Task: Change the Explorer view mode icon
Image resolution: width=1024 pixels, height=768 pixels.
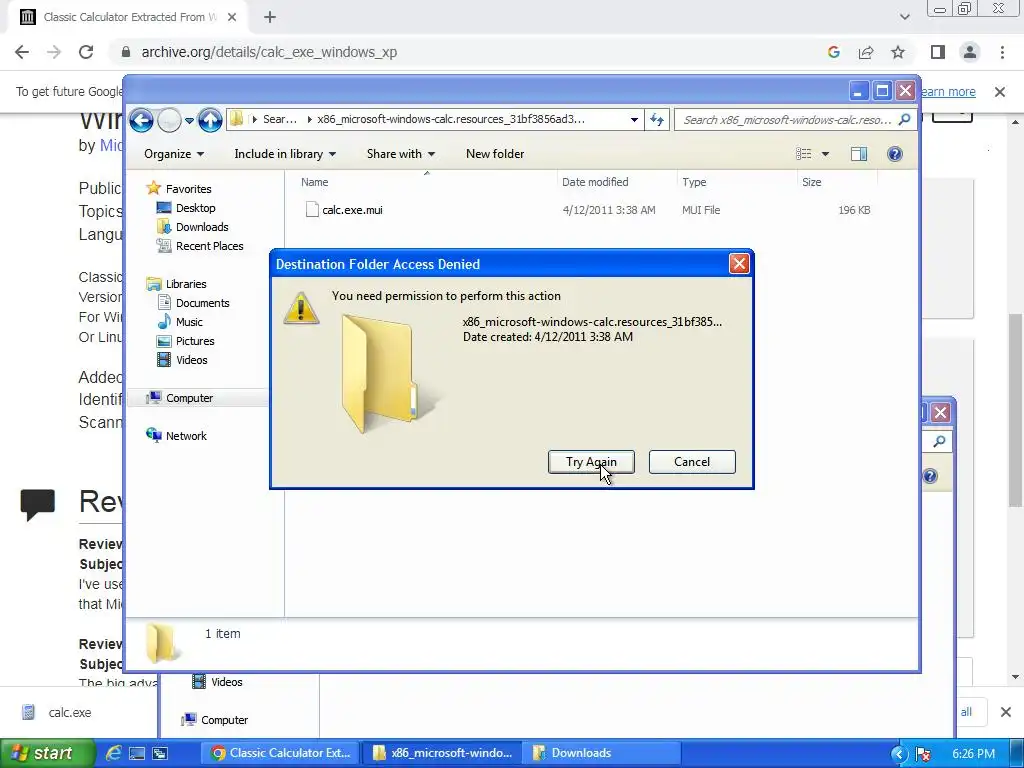Action: 803,153
